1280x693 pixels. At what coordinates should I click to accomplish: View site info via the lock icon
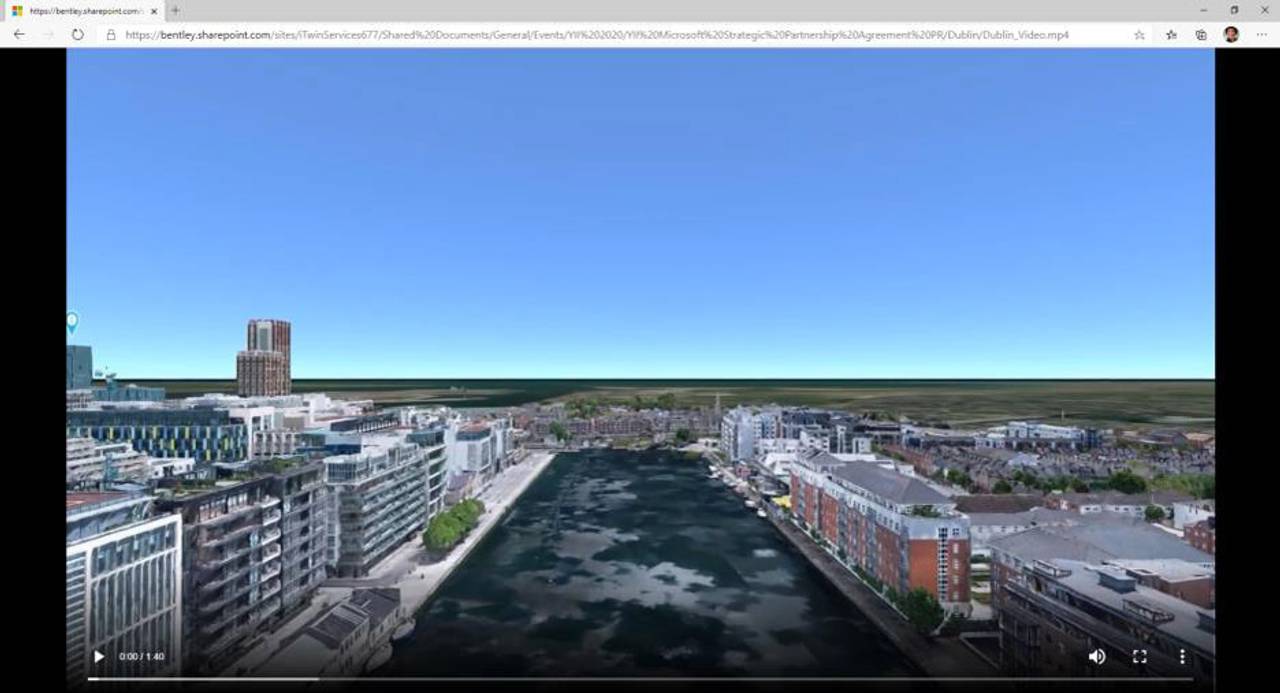[x=111, y=34]
